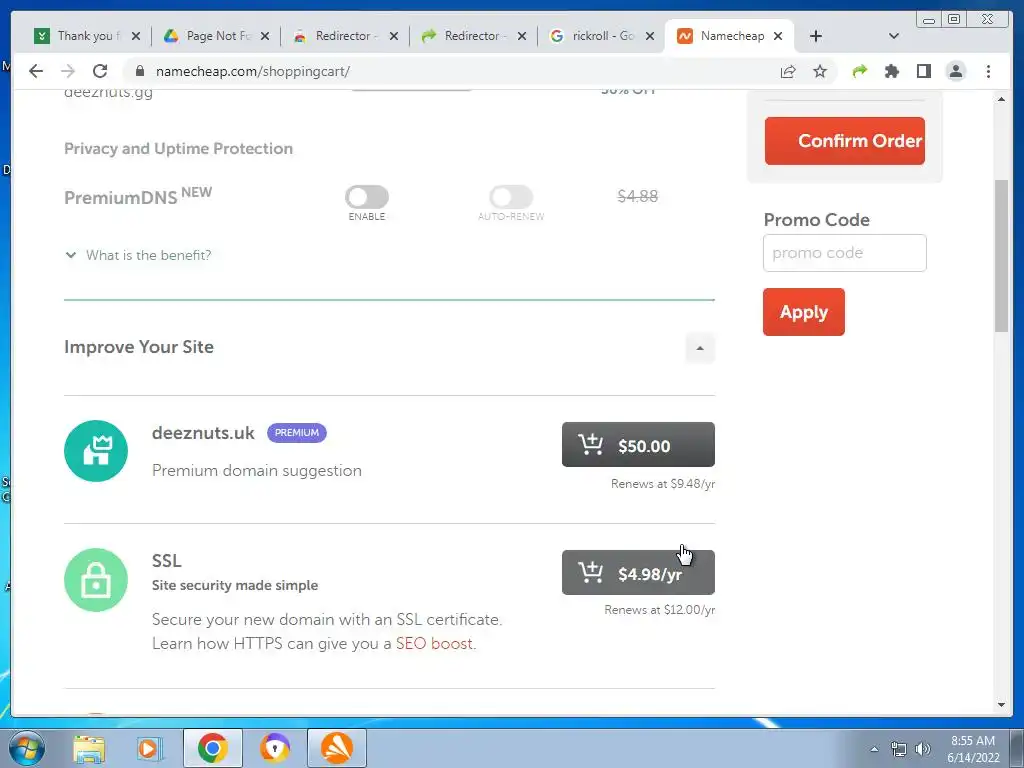
Task: Click the deeznuts.uk domain name
Action: [203, 433]
